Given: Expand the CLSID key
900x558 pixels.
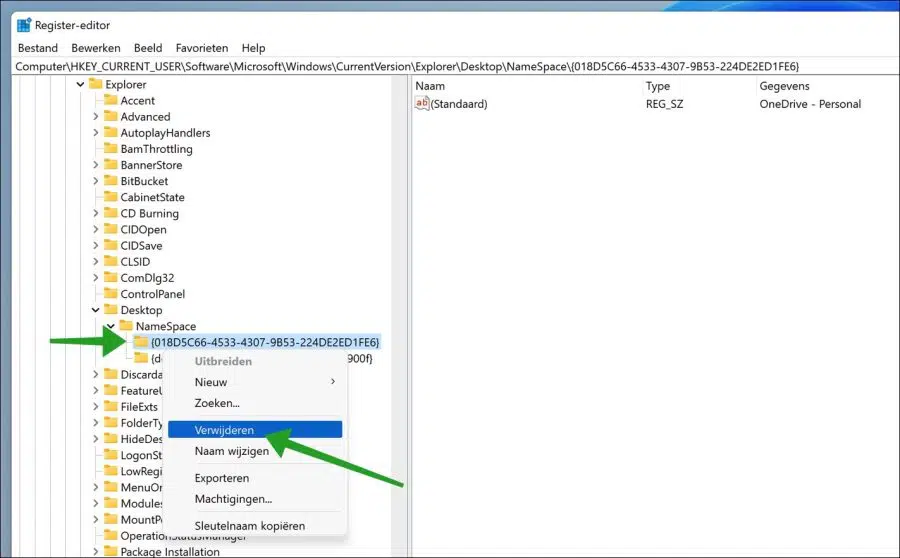Looking at the screenshot, I should tap(95, 261).
